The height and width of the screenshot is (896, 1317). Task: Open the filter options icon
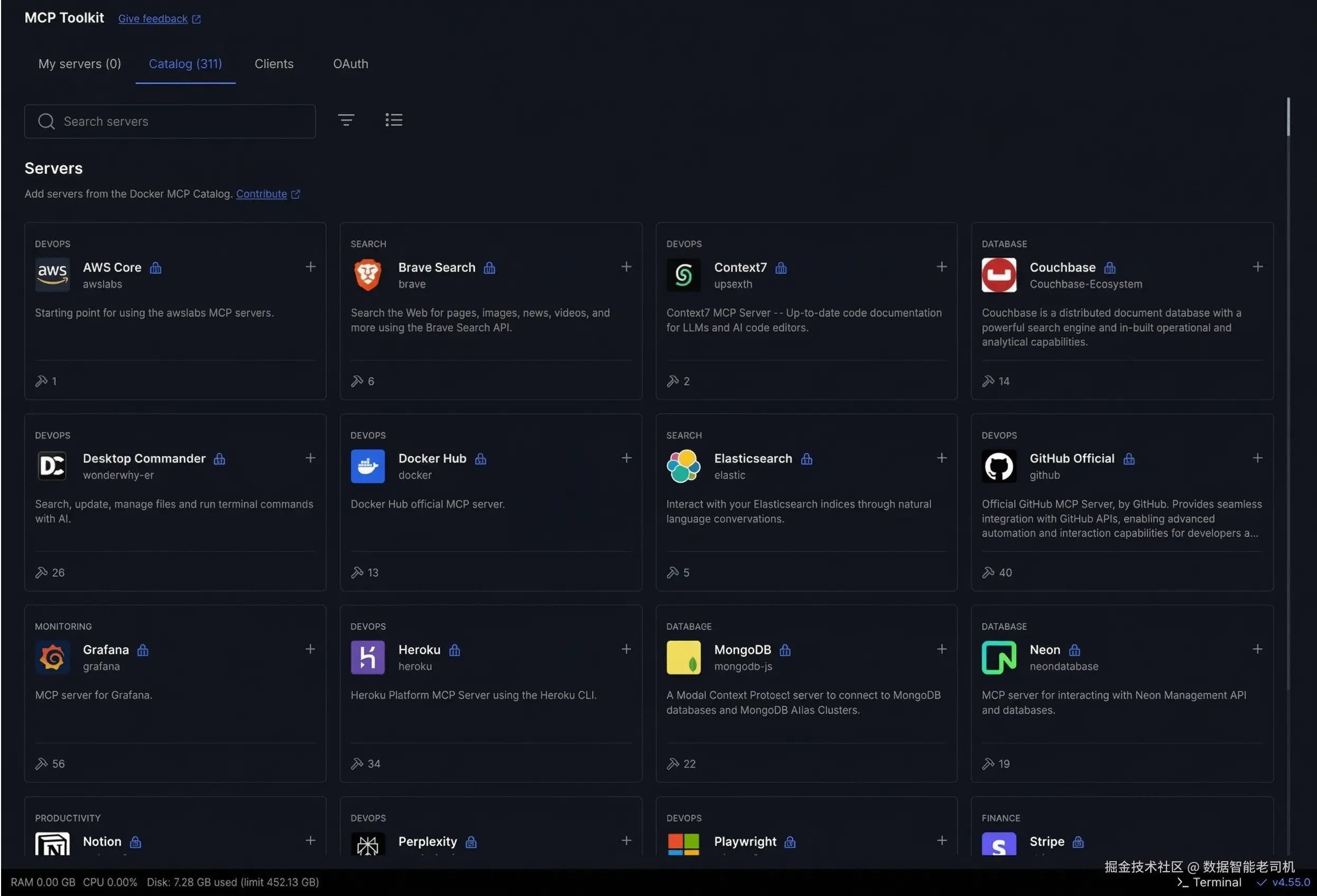click(346, 120)
